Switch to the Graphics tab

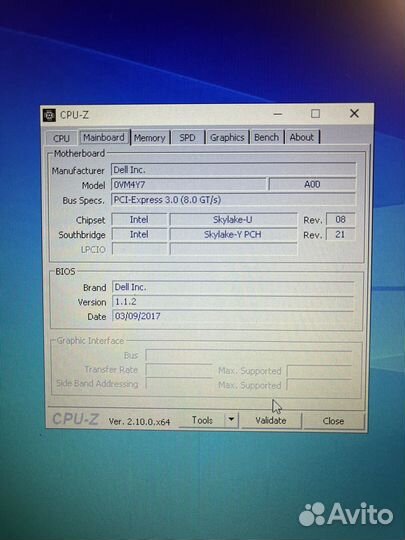[227, 137]
